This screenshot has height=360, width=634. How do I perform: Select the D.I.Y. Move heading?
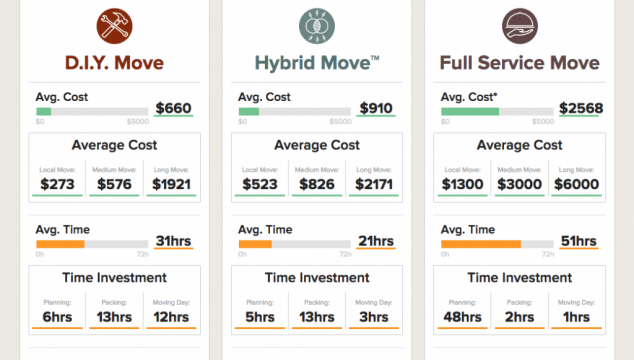[114, 63]
